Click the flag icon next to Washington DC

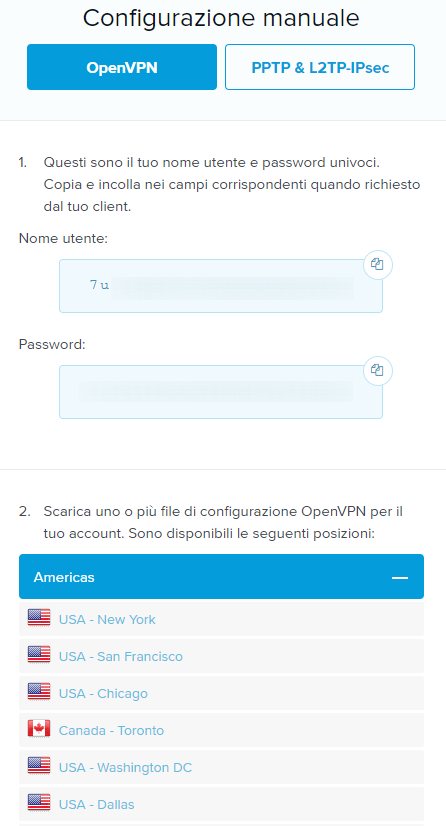39,765
